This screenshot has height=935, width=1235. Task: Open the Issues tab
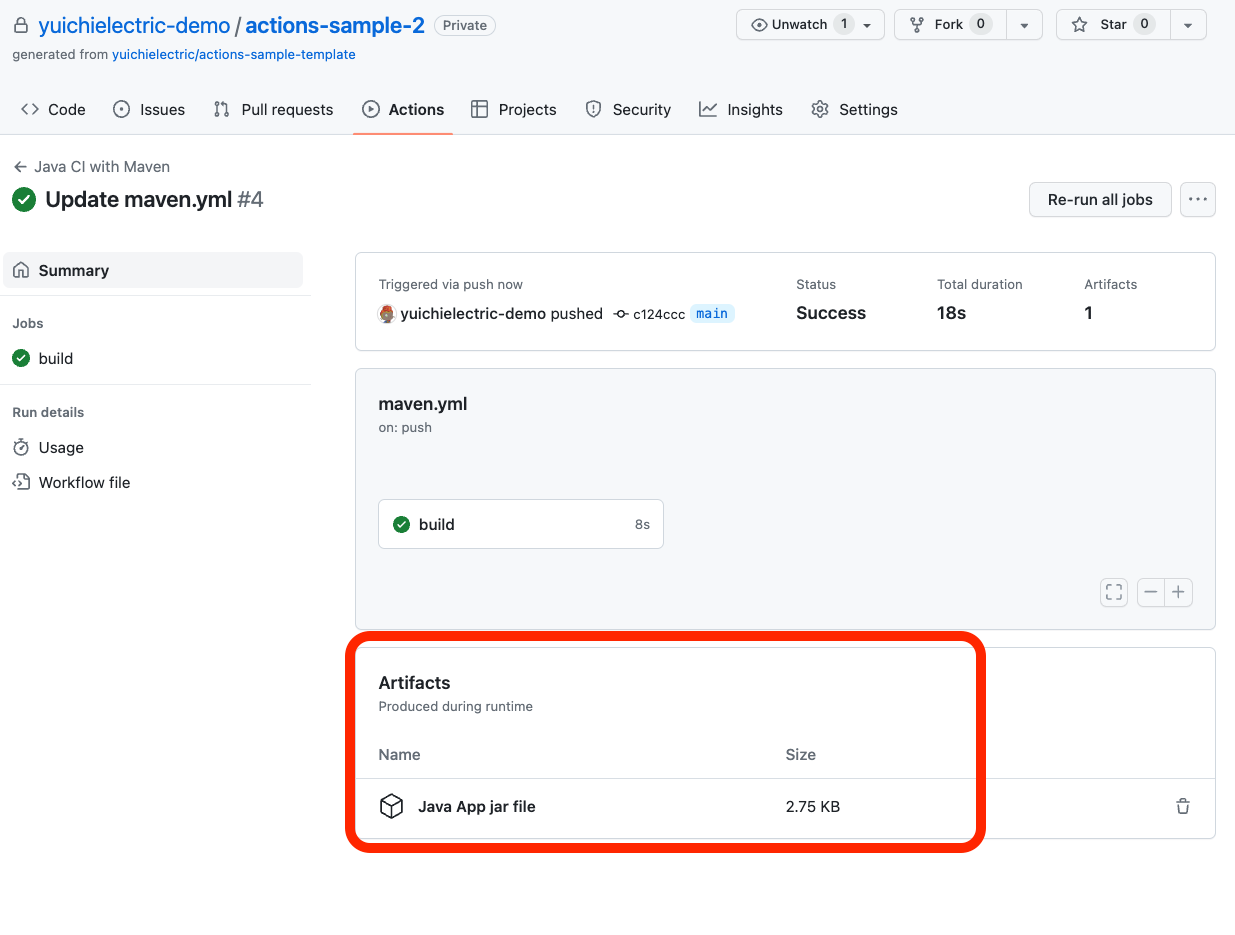[149, 109]
